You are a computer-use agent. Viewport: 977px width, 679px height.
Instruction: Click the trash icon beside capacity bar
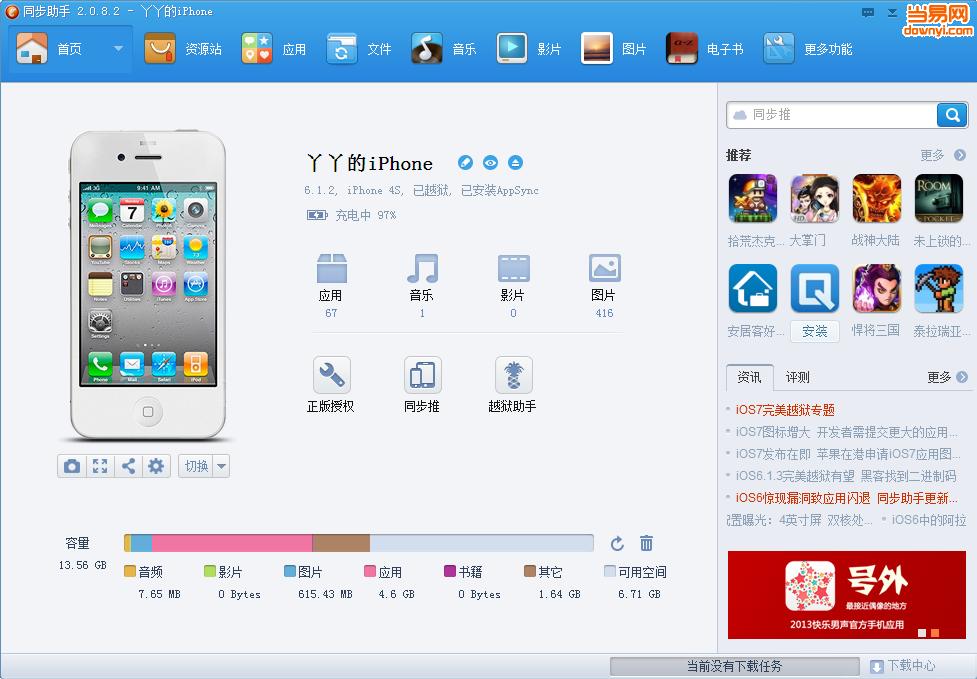click(646, 543)
